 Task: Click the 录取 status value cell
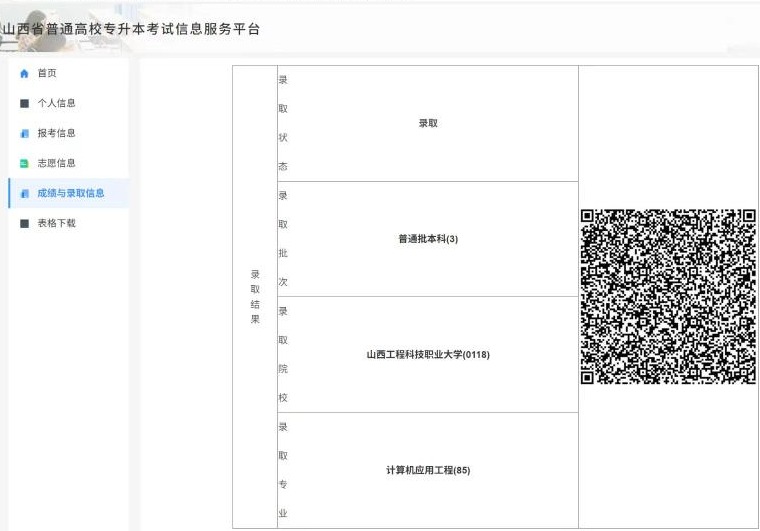[428, 124]
